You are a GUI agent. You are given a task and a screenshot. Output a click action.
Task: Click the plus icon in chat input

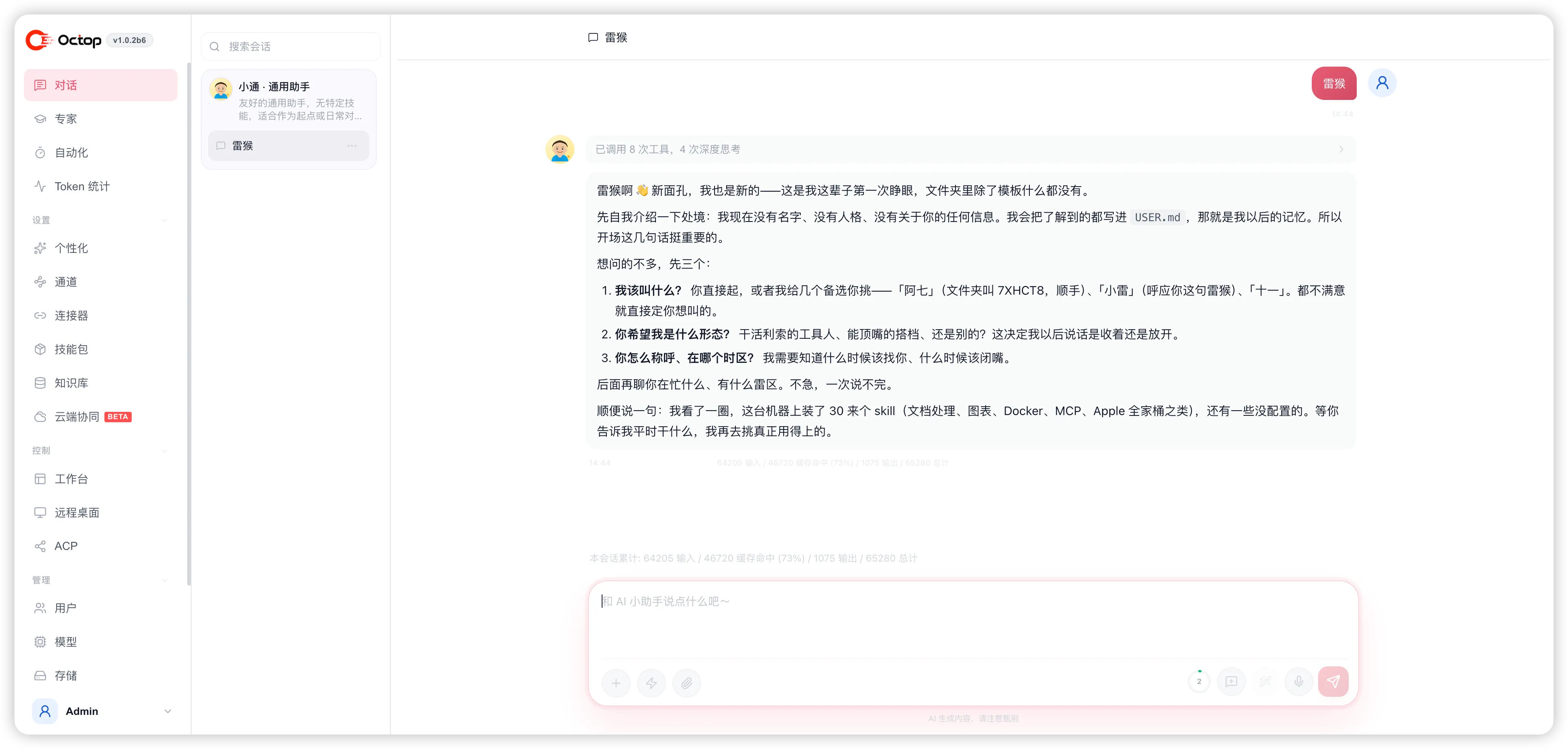pos(616,683)
